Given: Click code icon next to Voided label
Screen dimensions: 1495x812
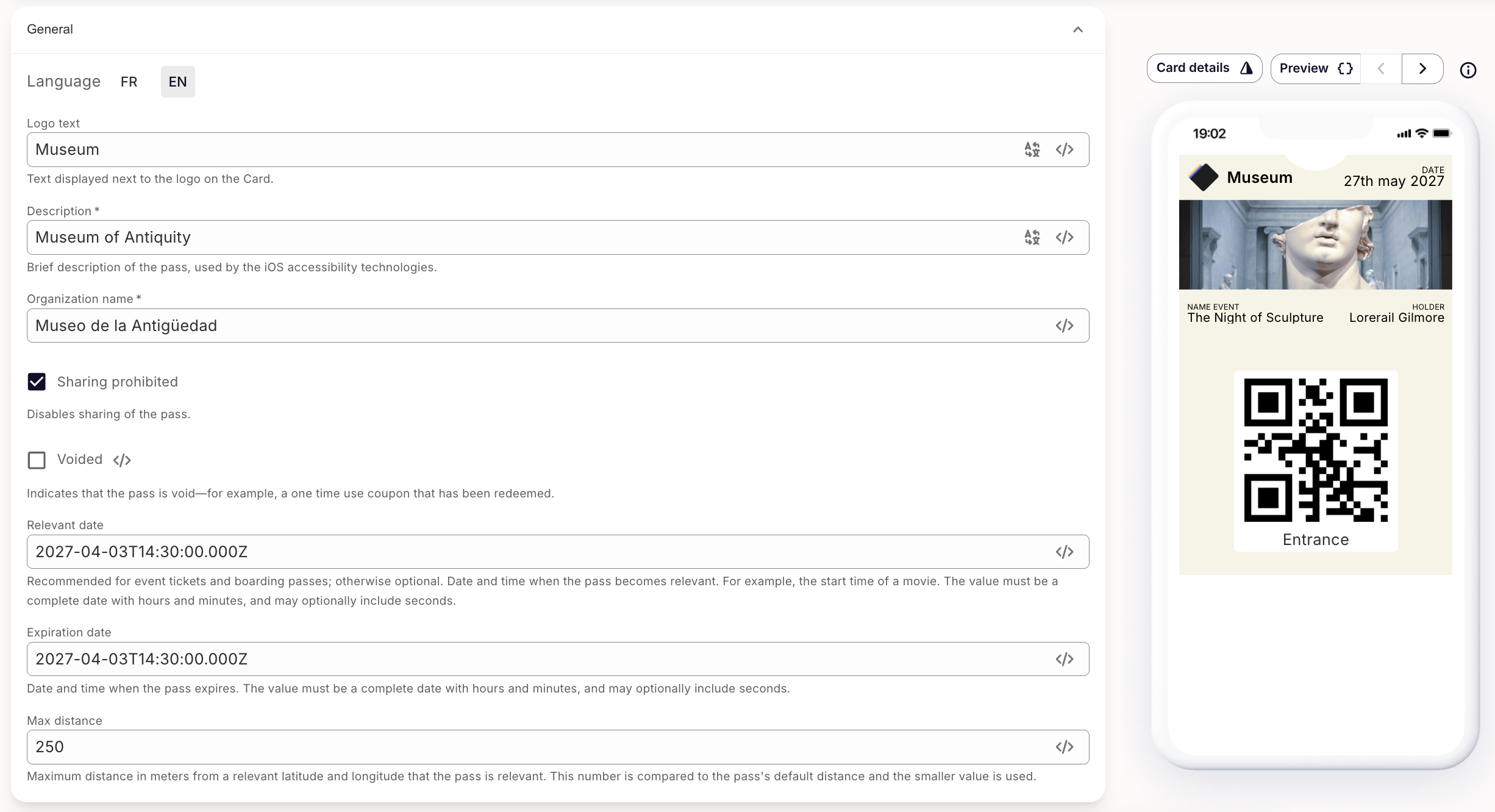Looking at the screenshot, I should click(x=122, y=460).
